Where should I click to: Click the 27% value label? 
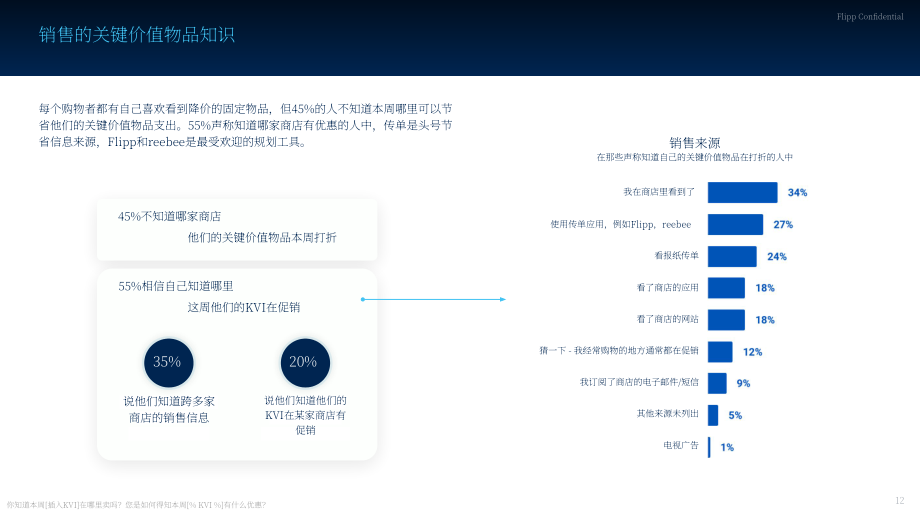click(x=783, y=225)
